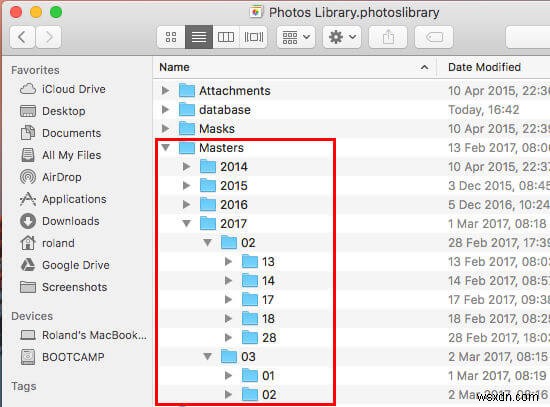Expand the 2016 folder
550x407 pixels.
tap(187, 204)
